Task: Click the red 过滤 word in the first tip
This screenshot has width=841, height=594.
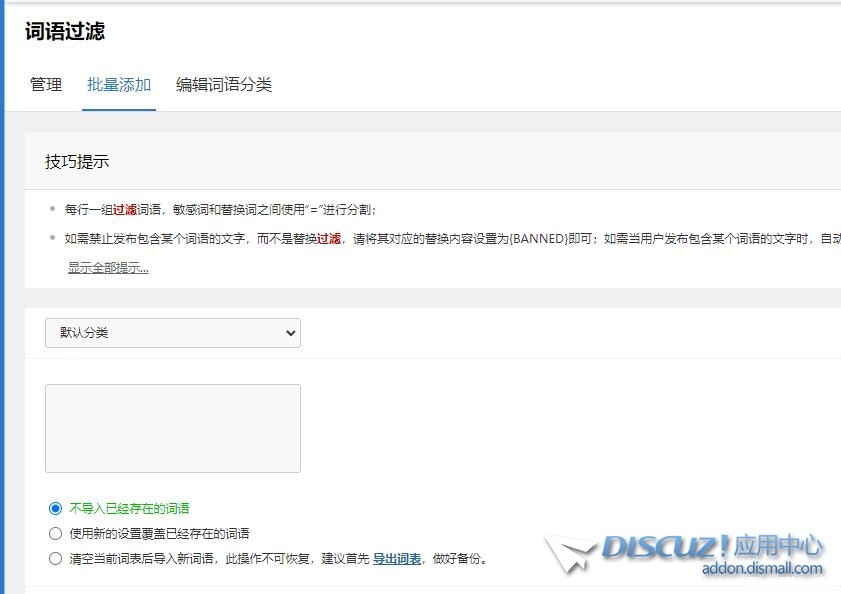Action: click(125, 210)
